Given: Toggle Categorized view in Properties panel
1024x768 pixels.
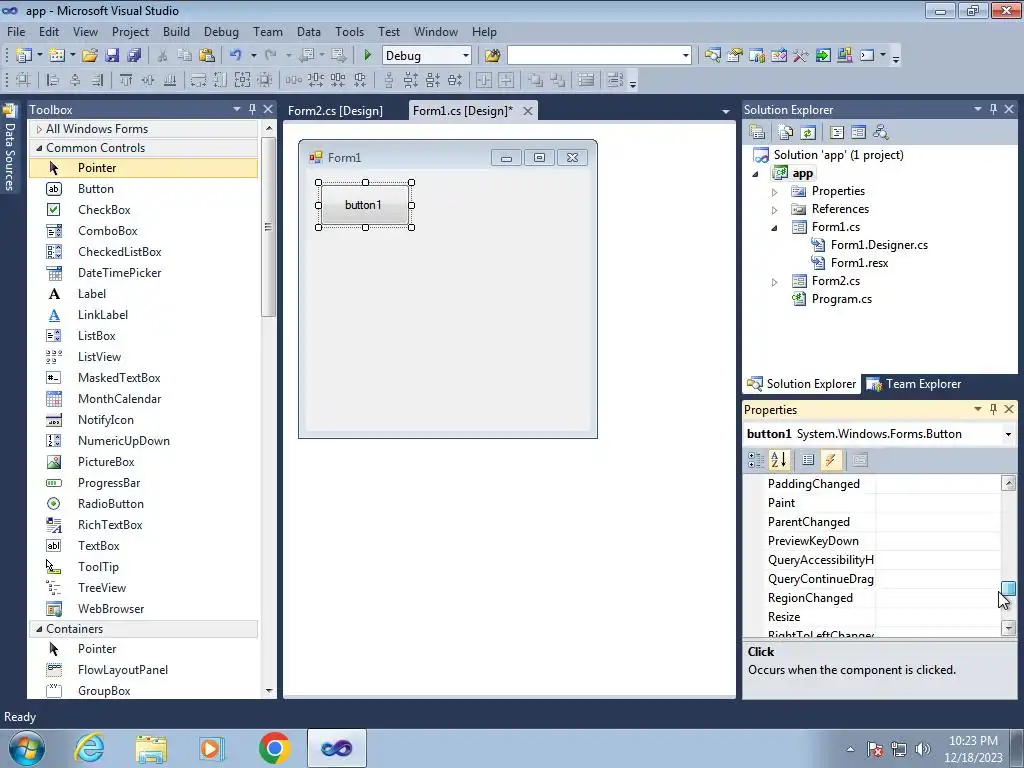Looking at the screenshot, I should [x=756, y=460].
